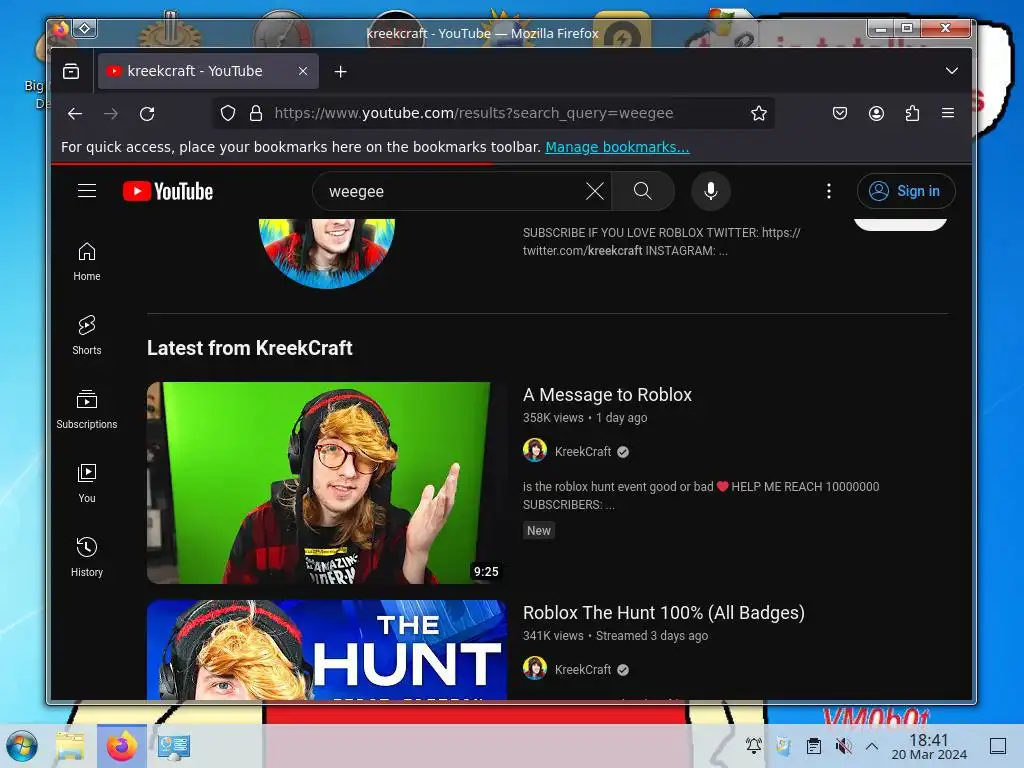
Task: Open Shorts in the sidebar
Action: [x=87, y=335]
